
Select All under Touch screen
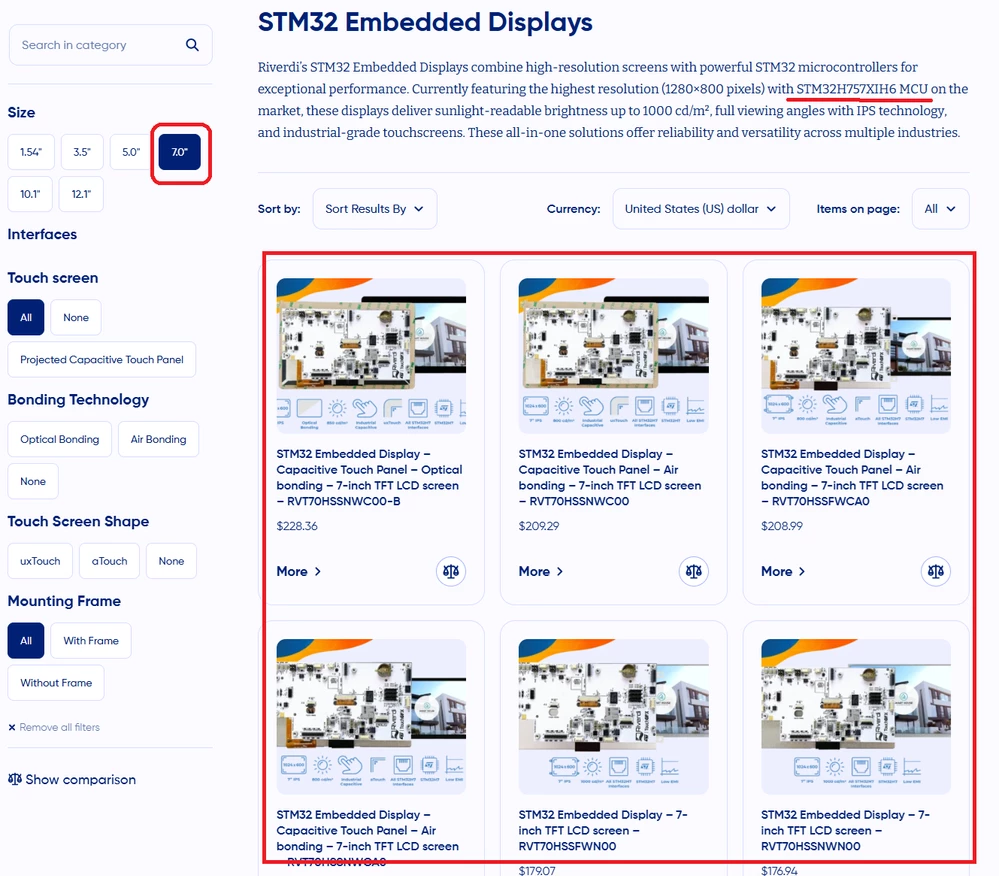pos(25,317)
